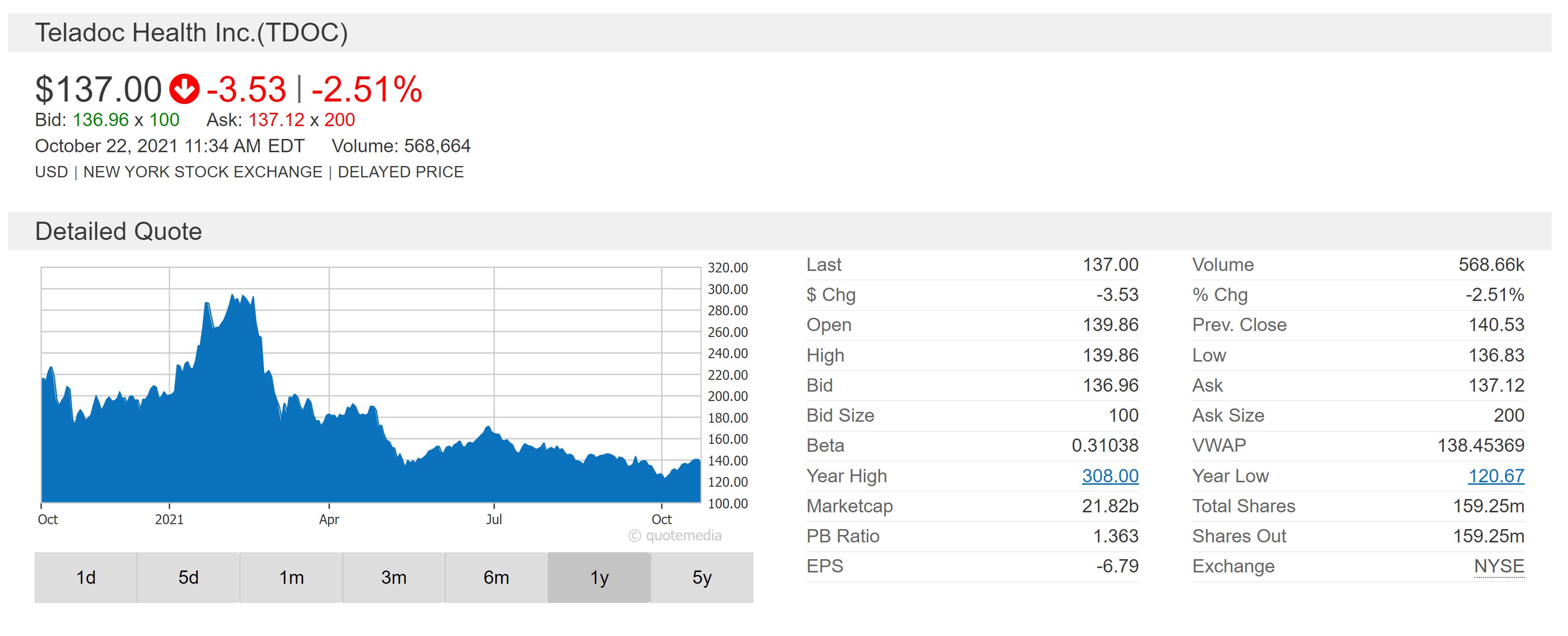The height and width of the screenshot is (636, 1568).
Task: Select the 5d chart range
Action: pos(188,577)
